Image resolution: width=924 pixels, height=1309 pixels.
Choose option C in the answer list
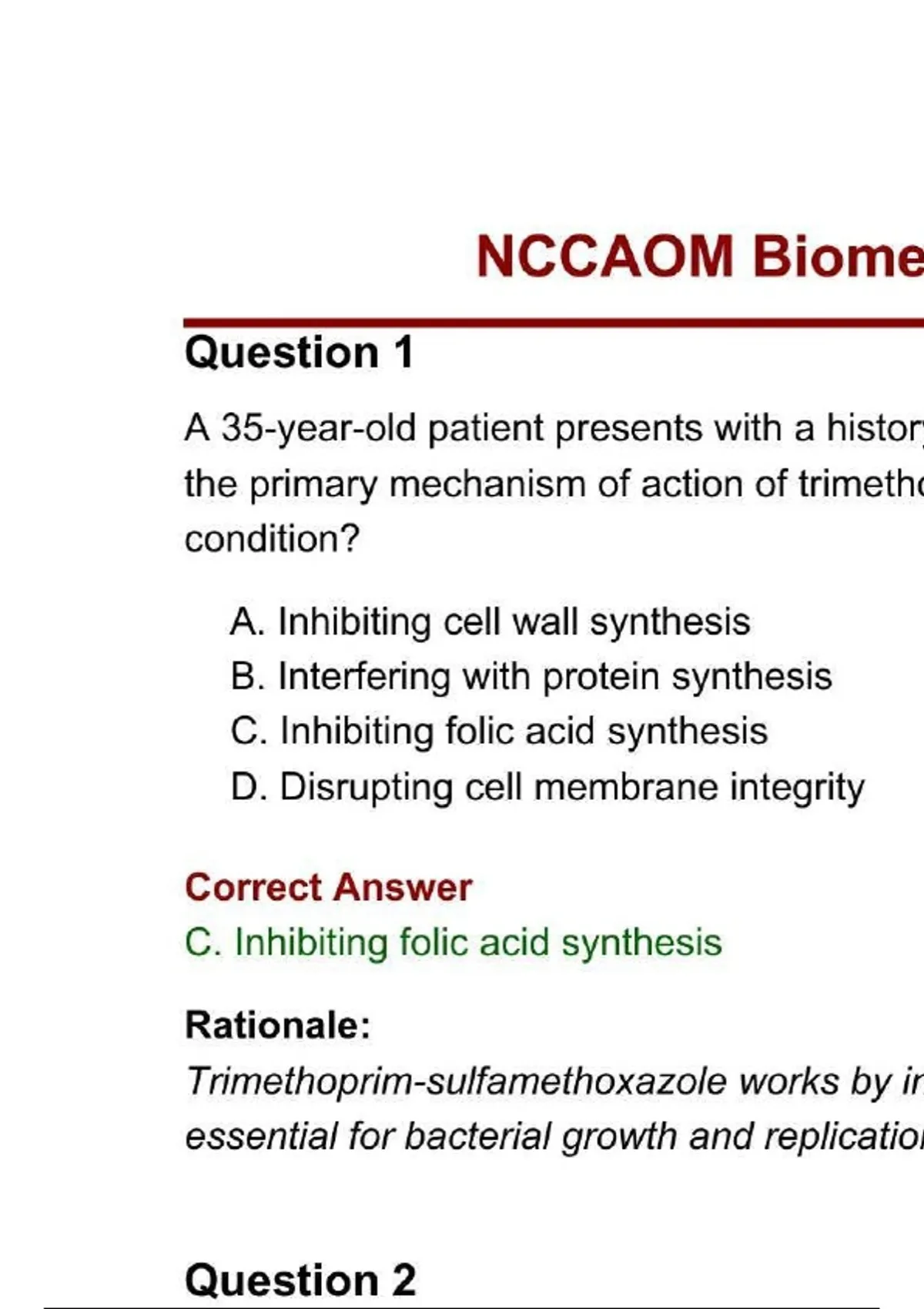point(499,731)
